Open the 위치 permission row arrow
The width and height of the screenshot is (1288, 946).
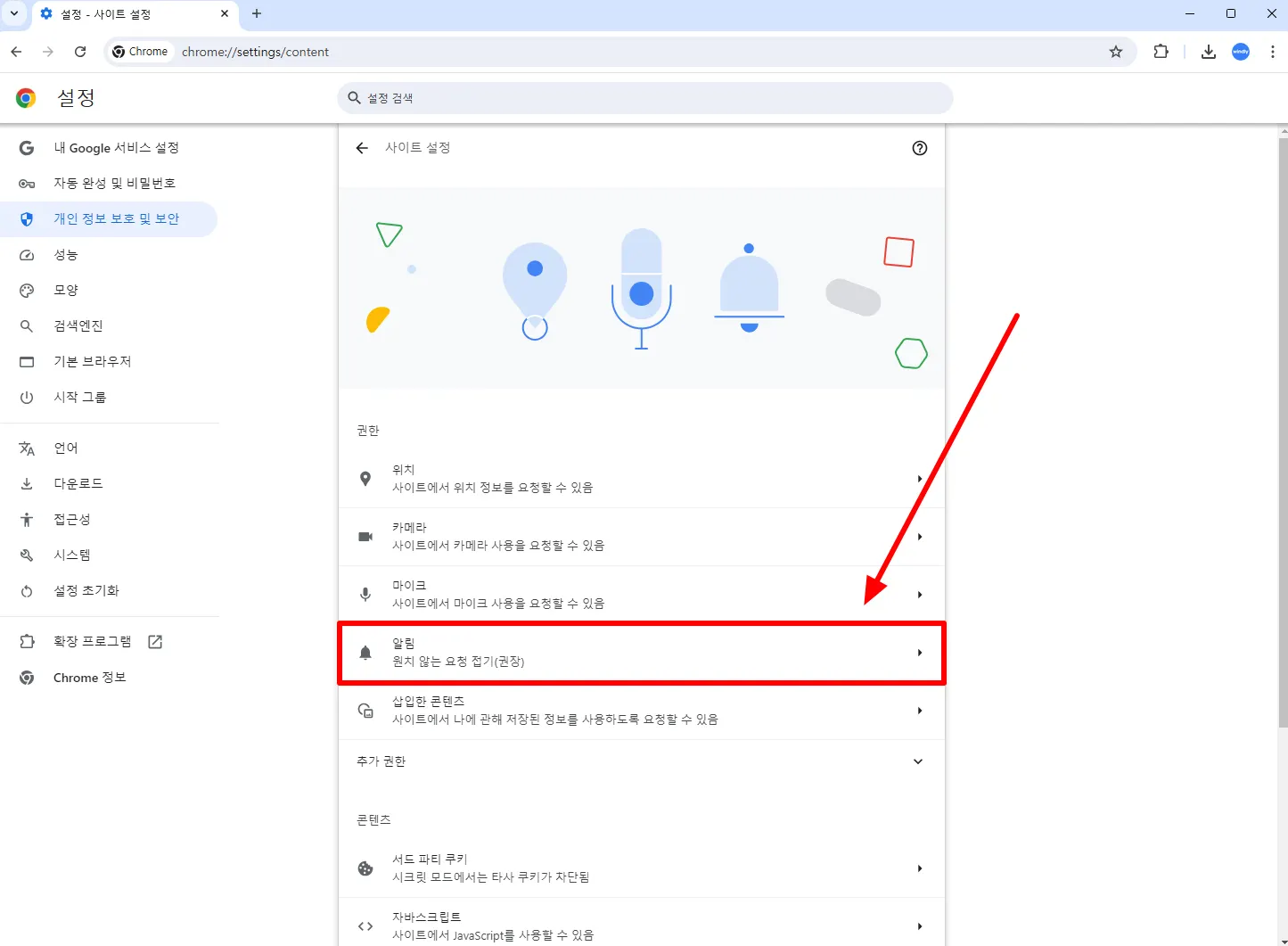920,479
